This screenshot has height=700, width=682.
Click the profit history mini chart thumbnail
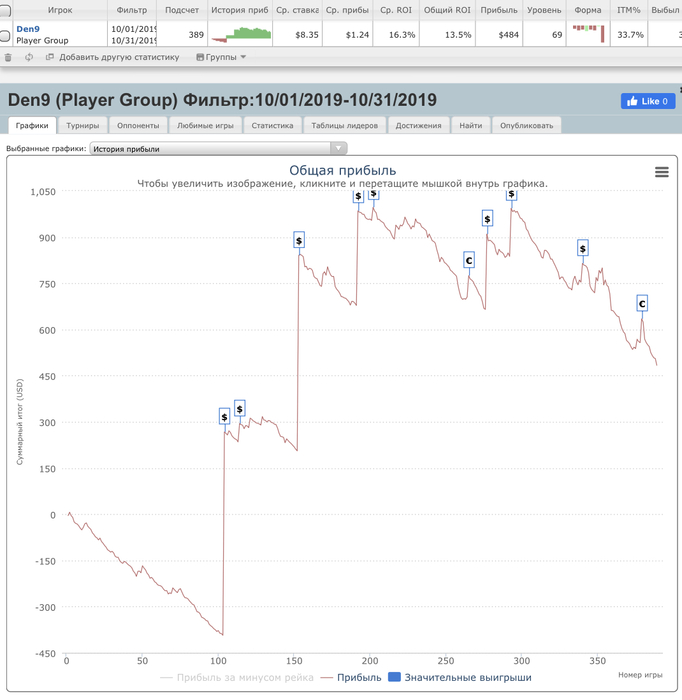[x=241, y=34]
